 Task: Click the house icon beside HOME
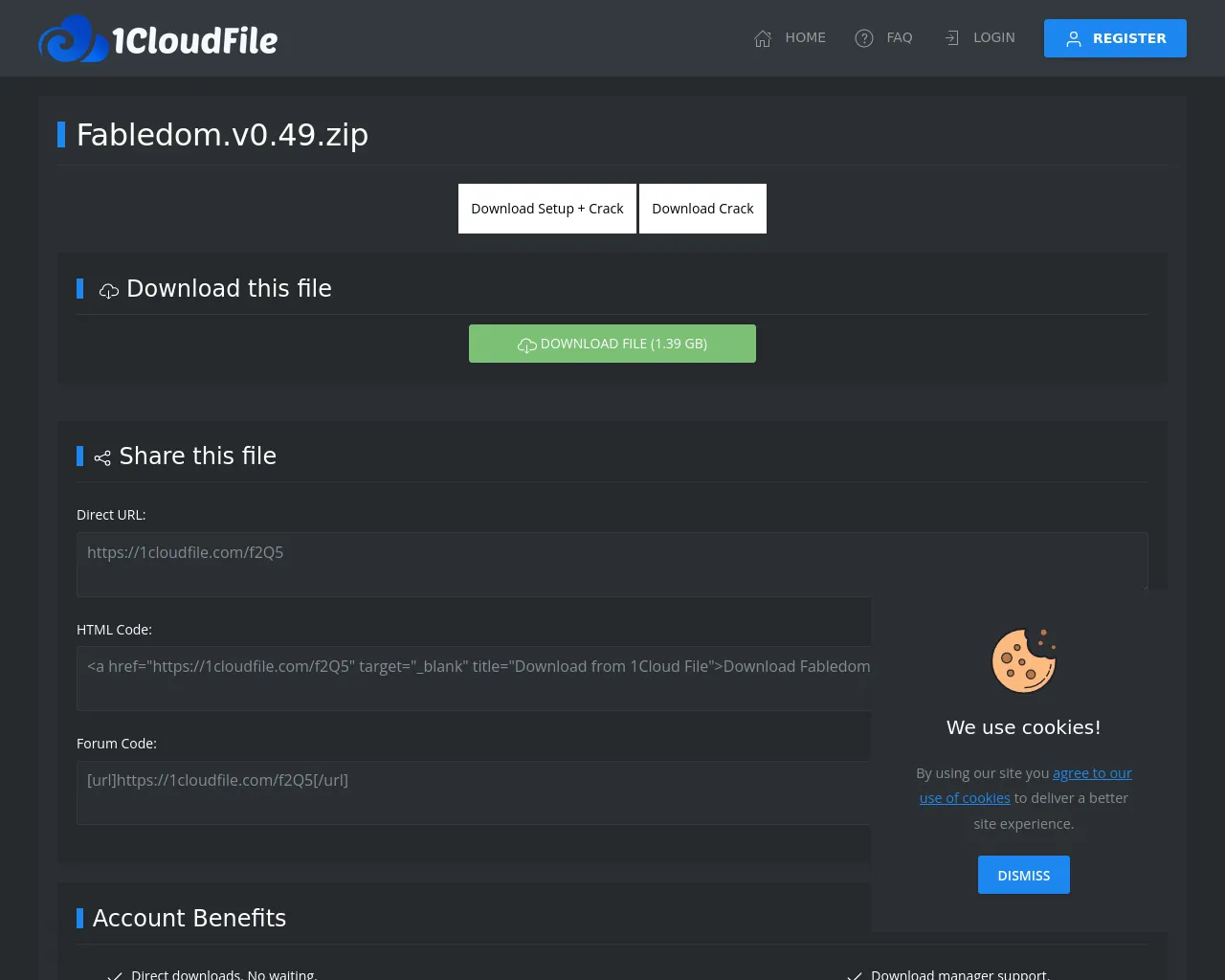[x=763, y=38]
